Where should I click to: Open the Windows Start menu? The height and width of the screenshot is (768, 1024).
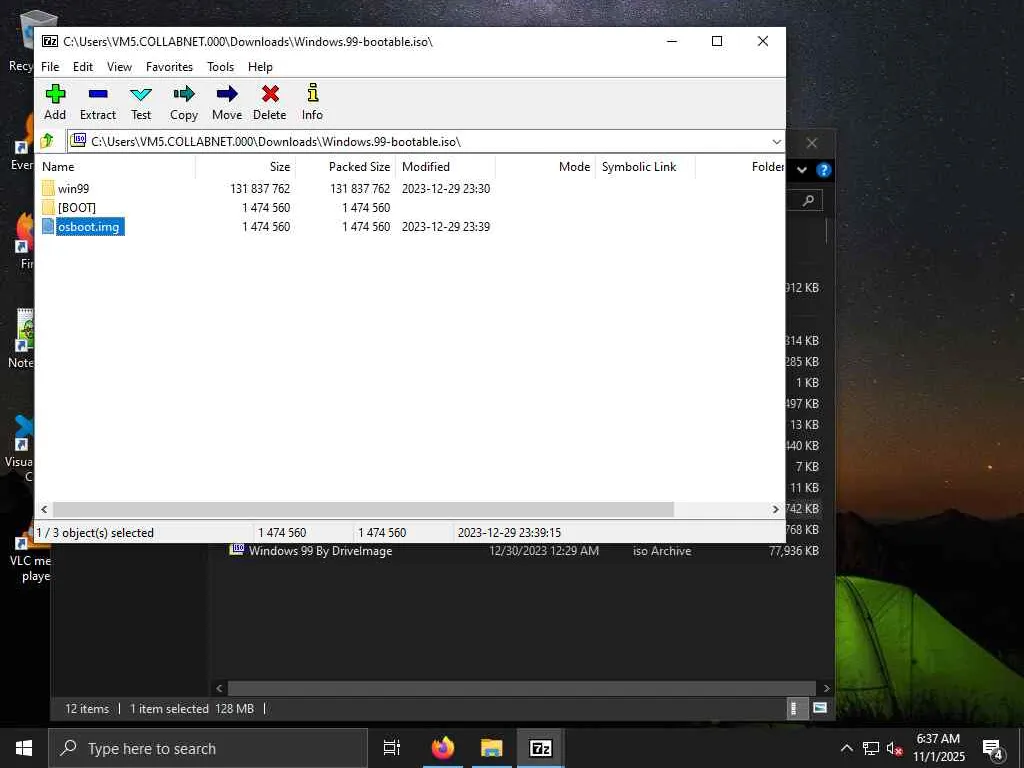click(24, 748)
